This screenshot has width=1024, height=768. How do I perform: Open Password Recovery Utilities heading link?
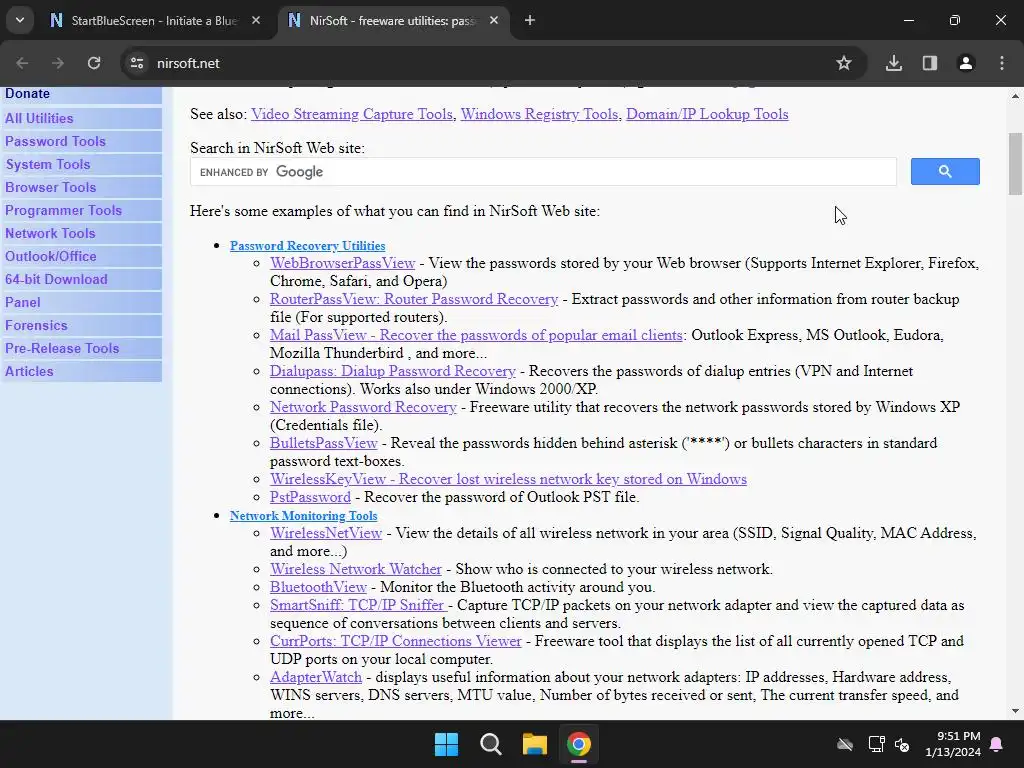click(x=308, y=246)
